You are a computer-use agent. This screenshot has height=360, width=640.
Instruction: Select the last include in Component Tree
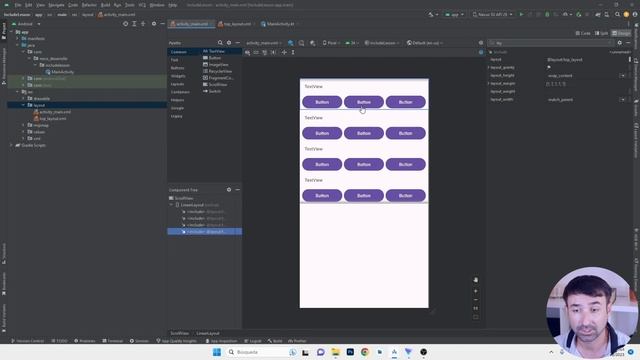pos(204,231)
